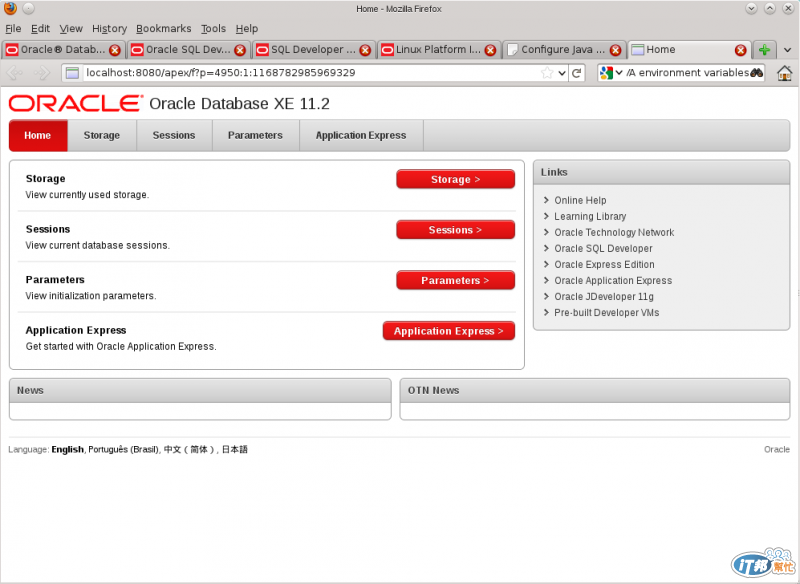Open the Bookmarks menu
The width and height of the screenshot is (800, 584).
click(163, 29)
